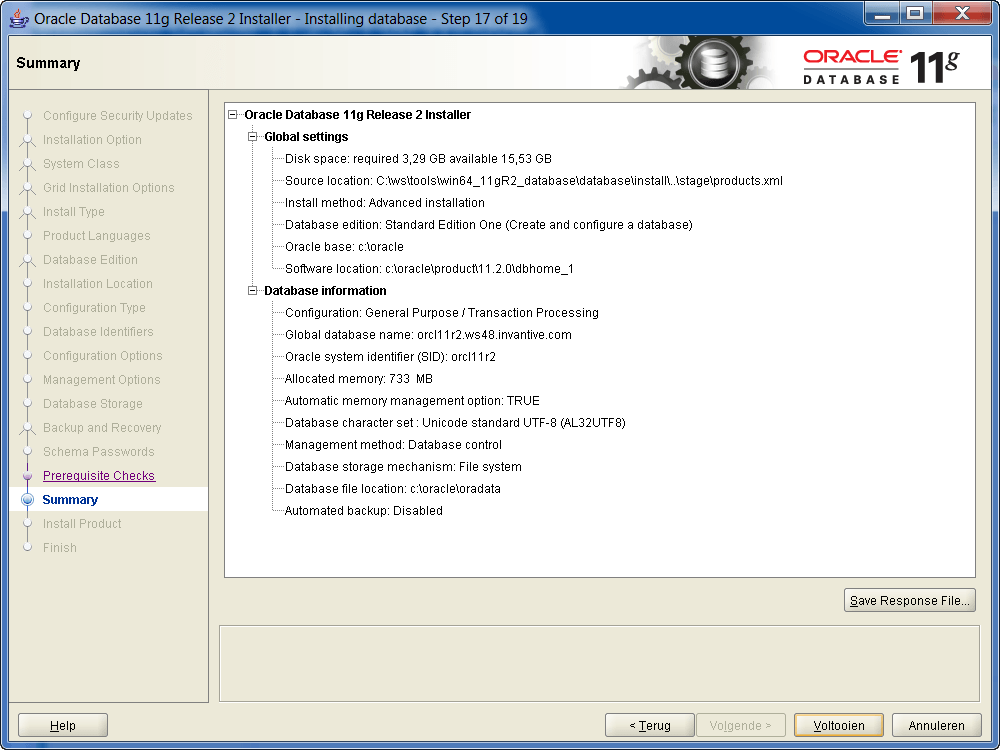Select the Allocated memory: 733 MB row
Viewport: 1000px width, 750px height.
point(358,379)
